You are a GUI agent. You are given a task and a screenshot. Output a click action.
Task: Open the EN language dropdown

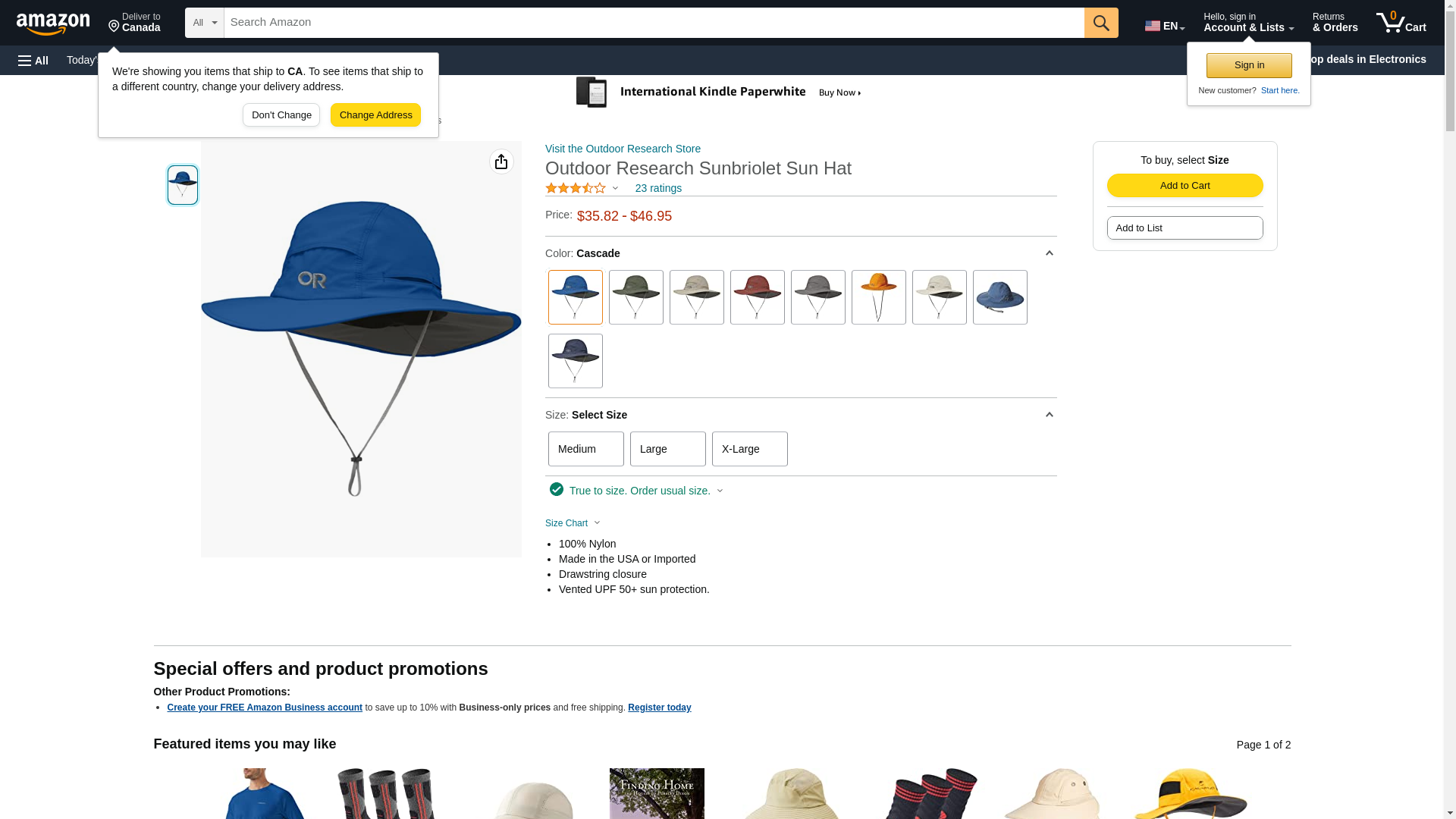1165,26
